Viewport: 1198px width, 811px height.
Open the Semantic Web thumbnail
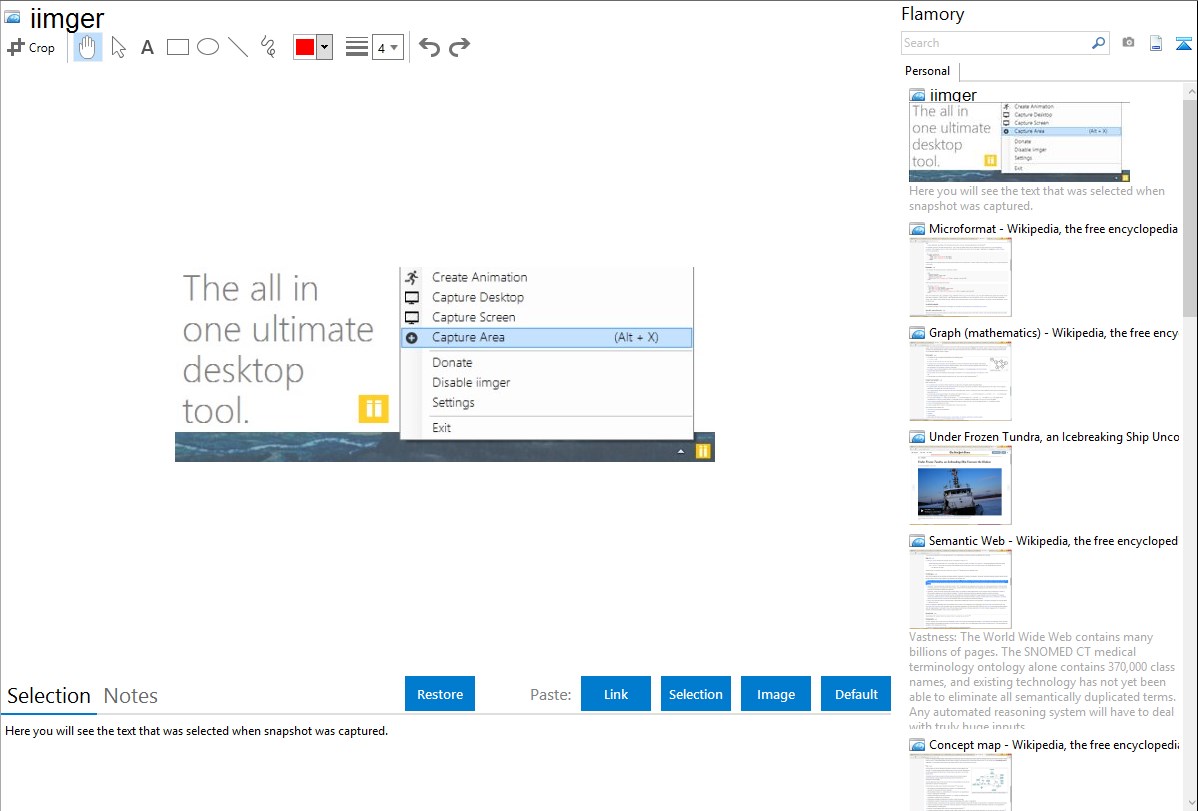point(960,589)
